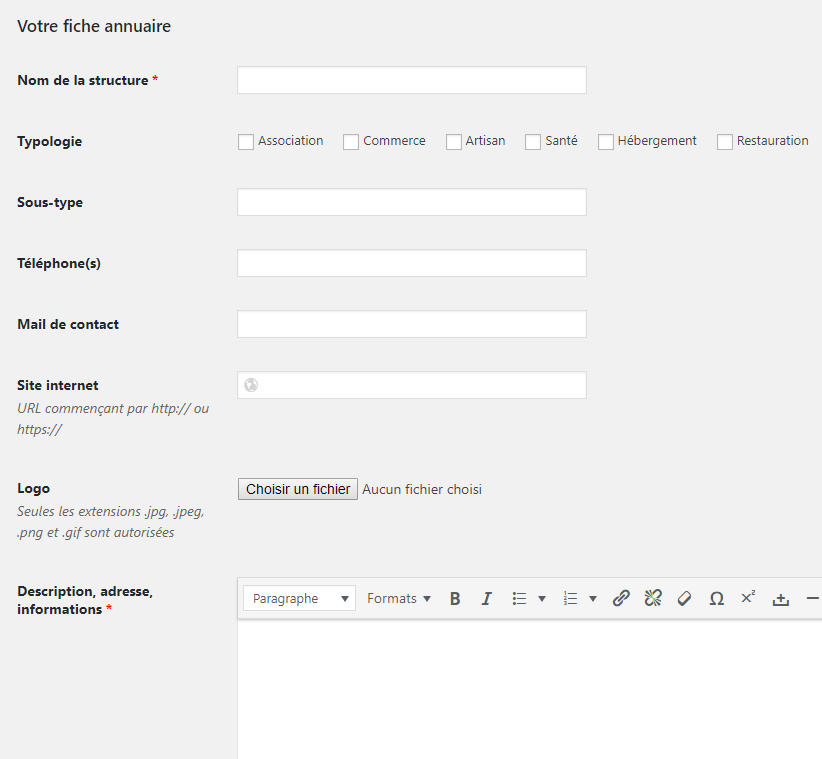The width and height of the screenshot is (822, 759).
Task: Open the Paragraphe style dropdown
Action: click(x=300, y=599)
